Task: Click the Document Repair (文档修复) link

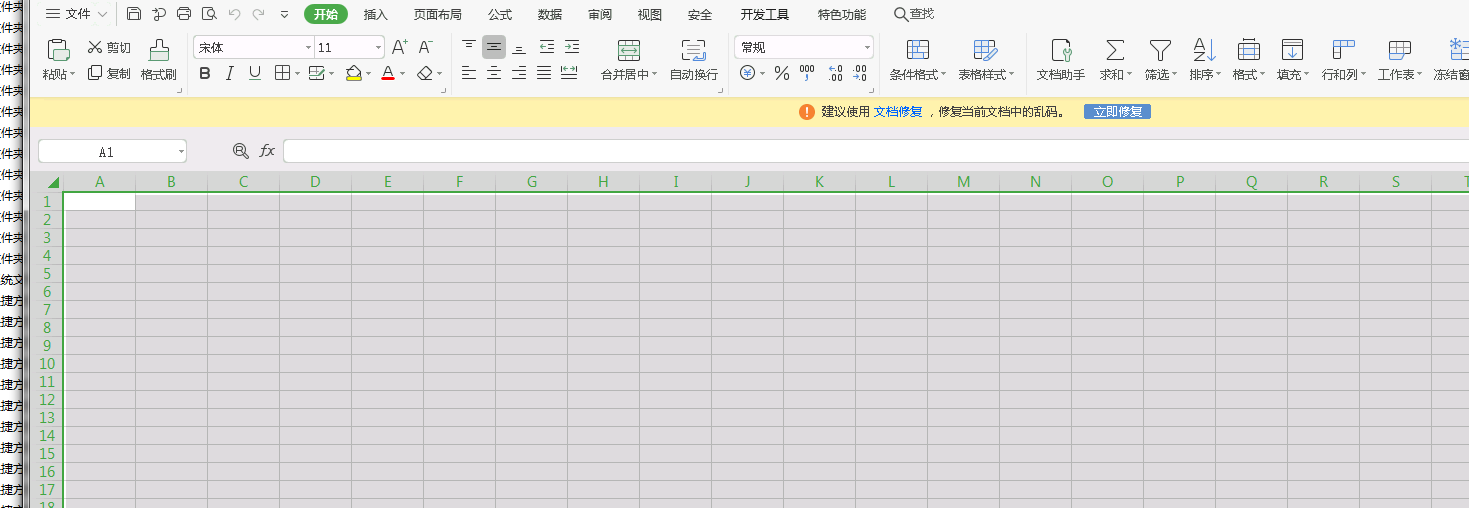Action: pos(898,112)
